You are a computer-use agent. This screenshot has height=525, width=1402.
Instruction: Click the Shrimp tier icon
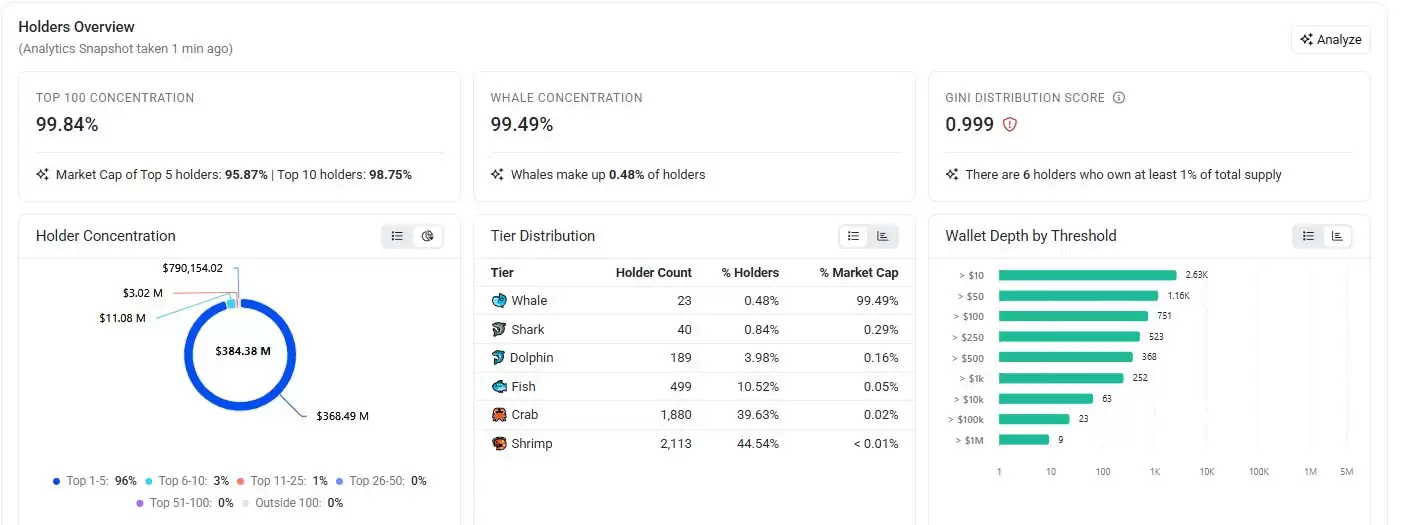[x=499, y=443]
